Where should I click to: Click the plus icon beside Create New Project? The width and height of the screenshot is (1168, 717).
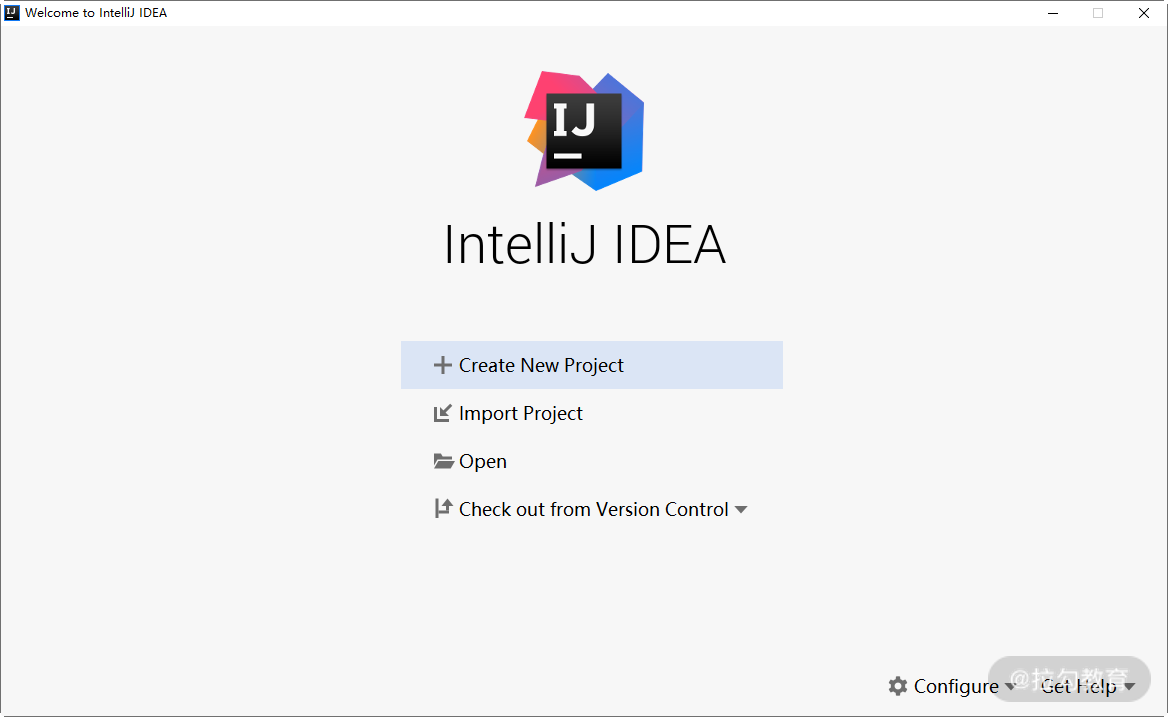[442, 365]
